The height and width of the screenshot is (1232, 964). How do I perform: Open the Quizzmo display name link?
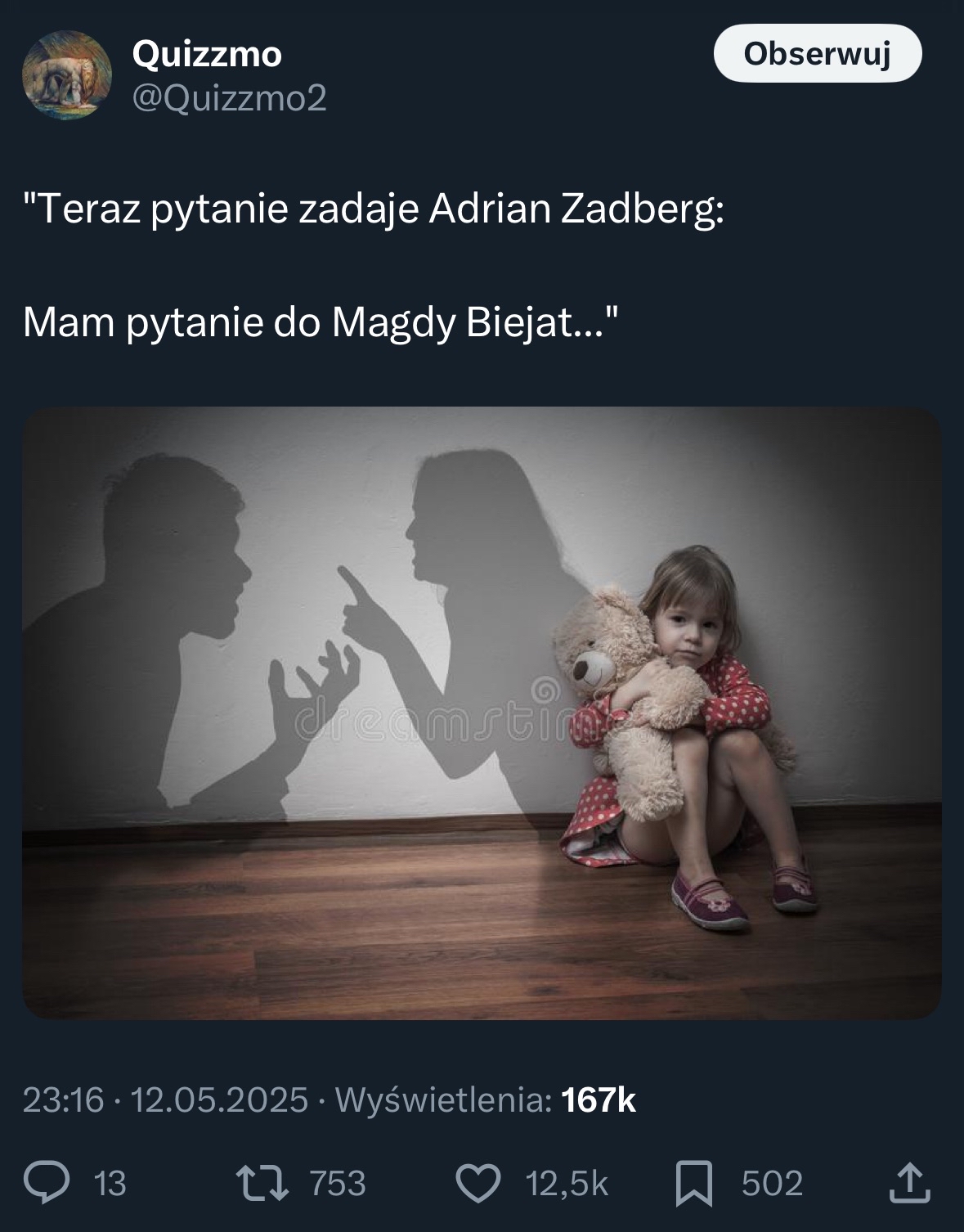(x=207, y=54)
